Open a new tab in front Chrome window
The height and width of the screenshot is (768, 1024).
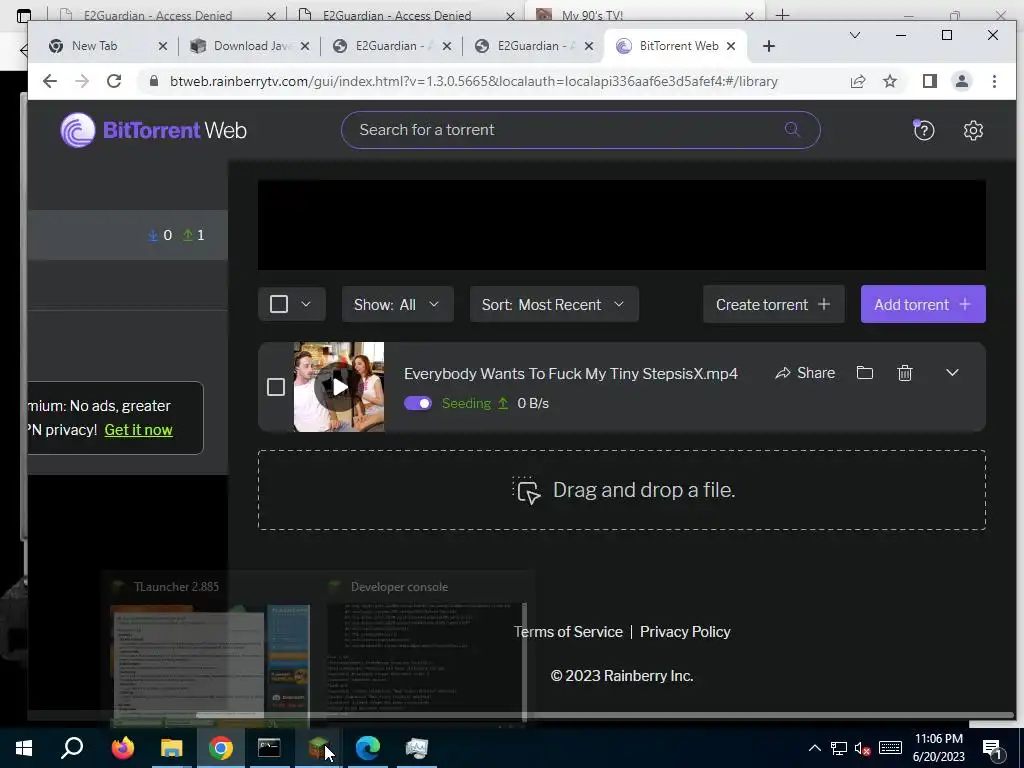click(x=769, y=46)
